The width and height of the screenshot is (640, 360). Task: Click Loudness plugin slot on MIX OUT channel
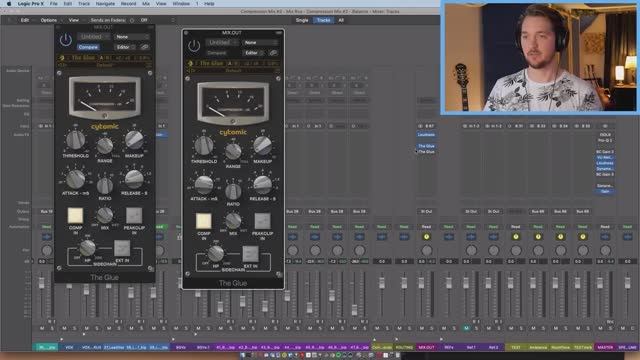pos(427,134)
